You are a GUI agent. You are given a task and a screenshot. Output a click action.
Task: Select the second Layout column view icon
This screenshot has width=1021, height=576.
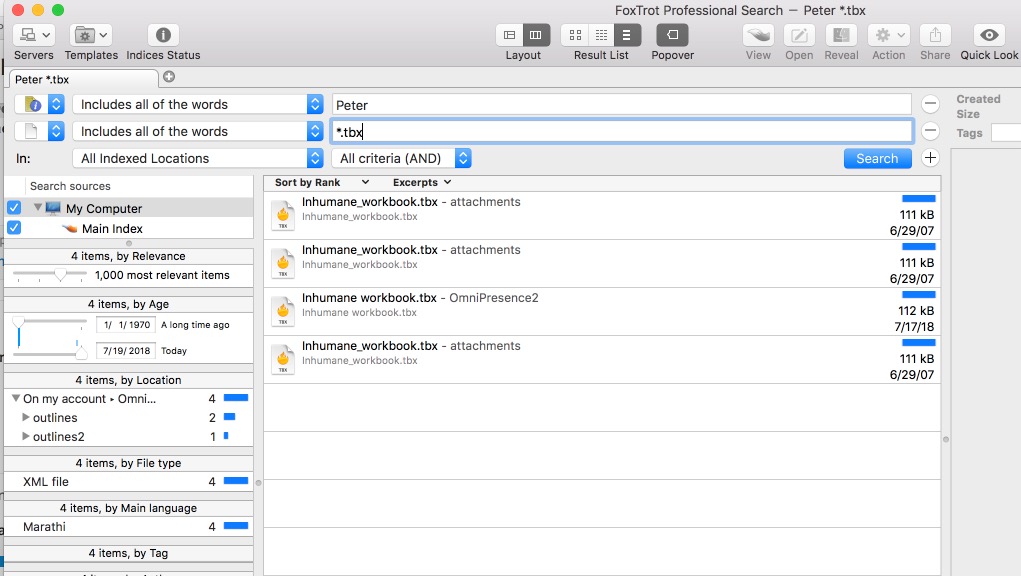pyautogui.click(x=536, y=35)
